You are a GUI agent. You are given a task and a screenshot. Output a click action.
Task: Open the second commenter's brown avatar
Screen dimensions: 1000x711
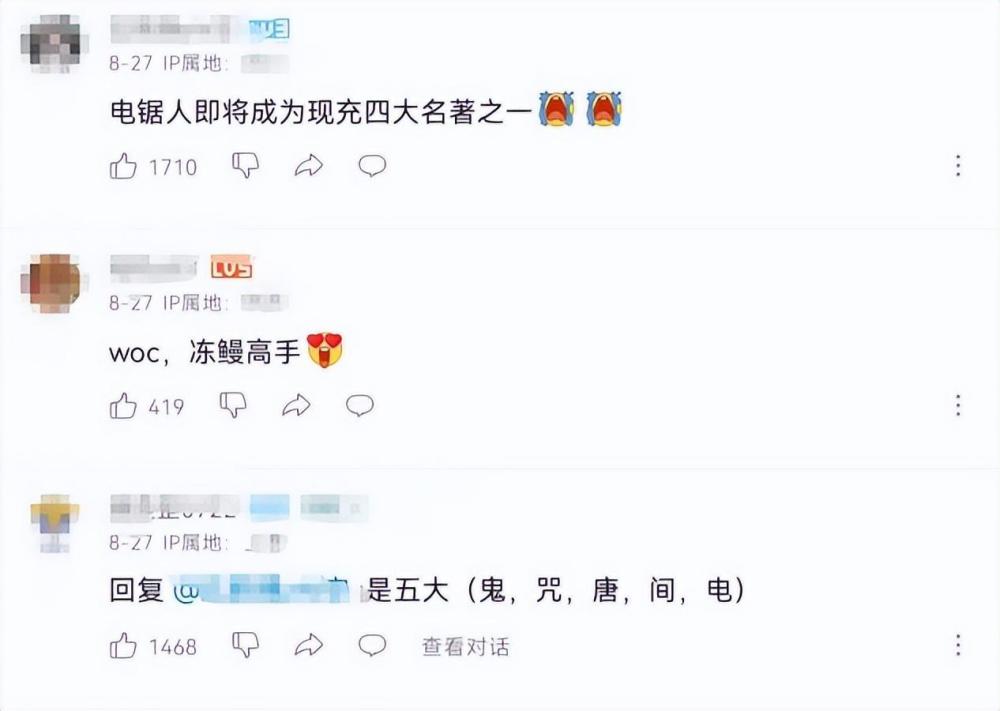(x=54, y=284)
